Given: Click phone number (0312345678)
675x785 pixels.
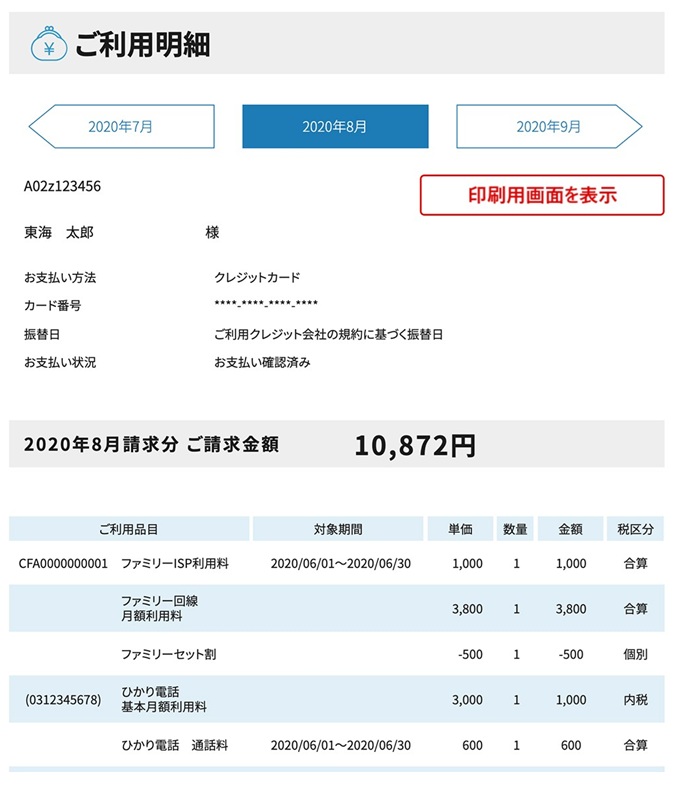Looking at the screenshot, I should (63, 700).
